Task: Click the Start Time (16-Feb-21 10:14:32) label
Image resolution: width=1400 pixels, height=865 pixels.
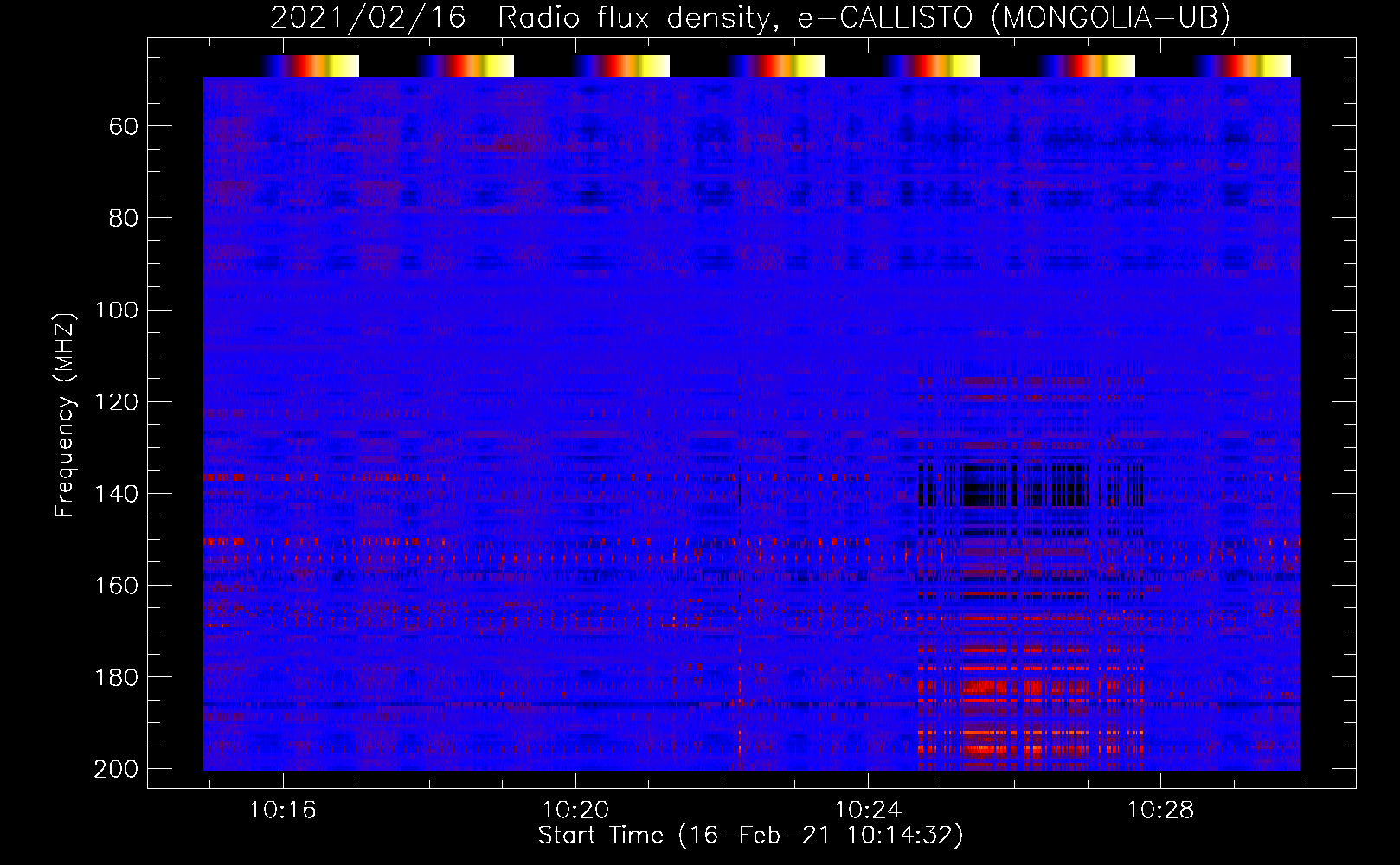Action: pyautogui.click(x=751, y=836)
